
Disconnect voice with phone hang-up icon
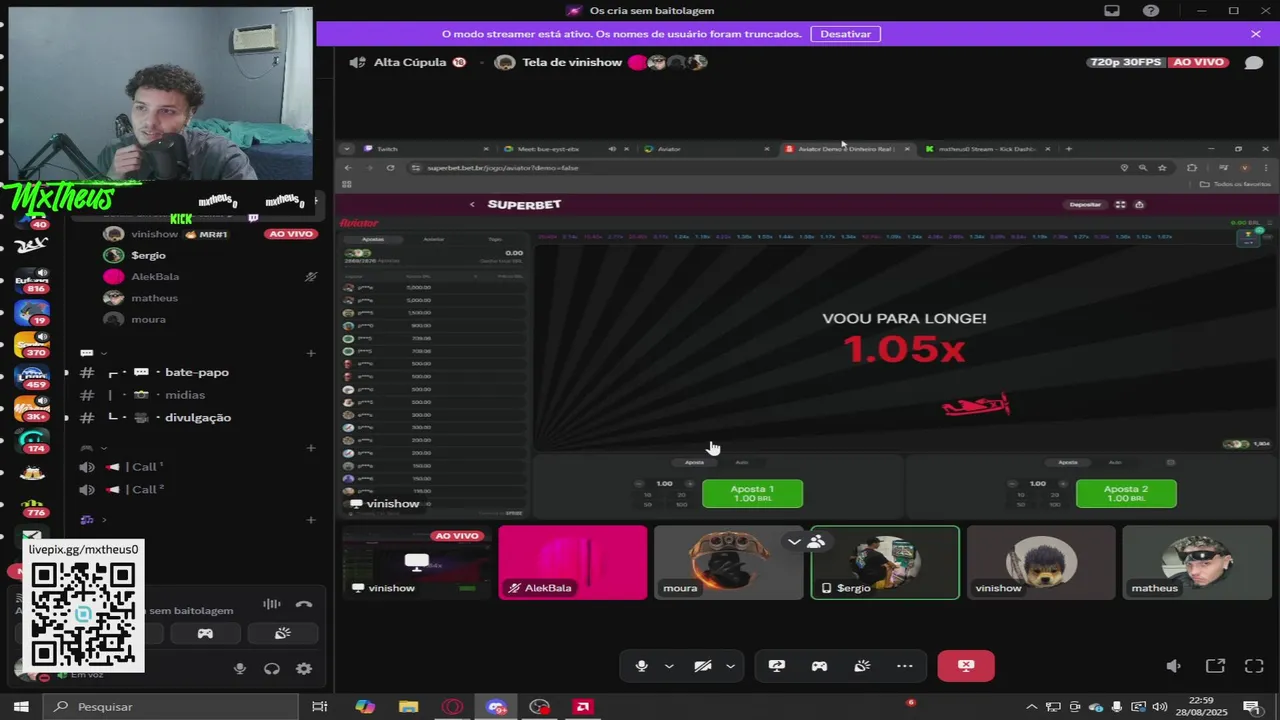[304, 604]
